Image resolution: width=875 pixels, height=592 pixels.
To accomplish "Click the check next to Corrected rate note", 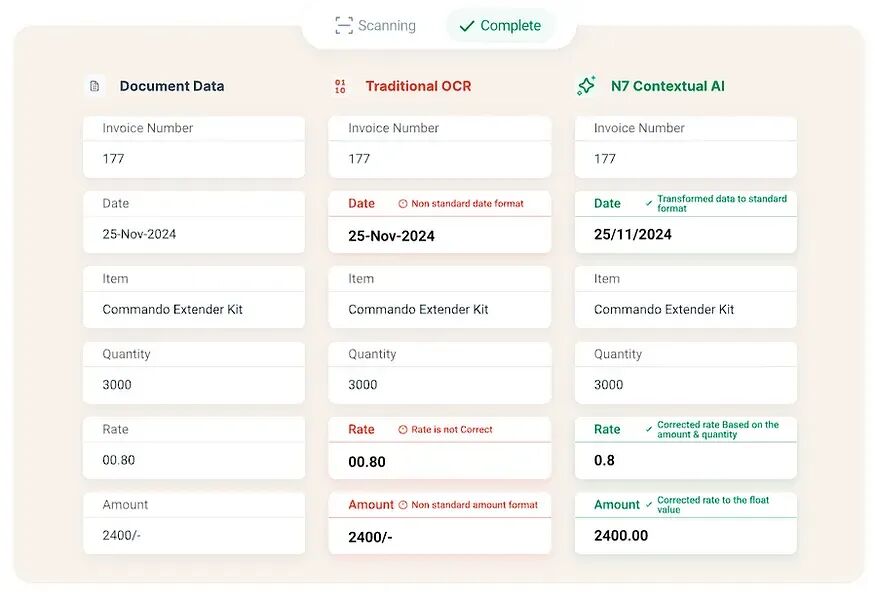I will [x=649, y=430].
